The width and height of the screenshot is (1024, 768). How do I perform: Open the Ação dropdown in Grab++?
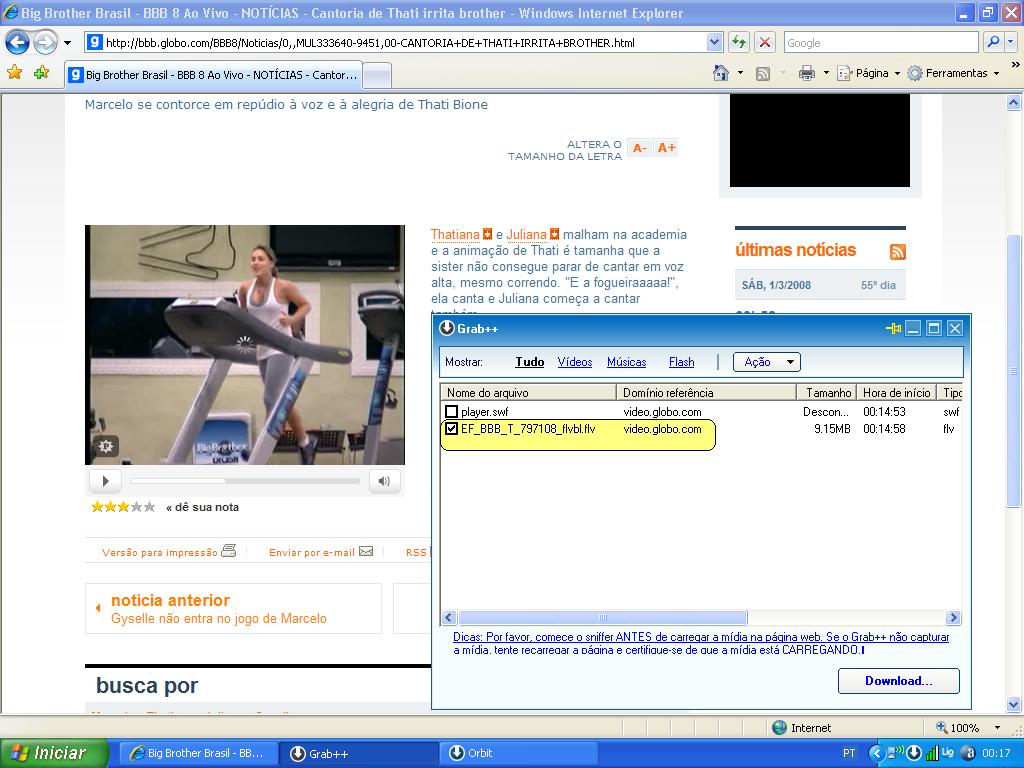(767, 362)
